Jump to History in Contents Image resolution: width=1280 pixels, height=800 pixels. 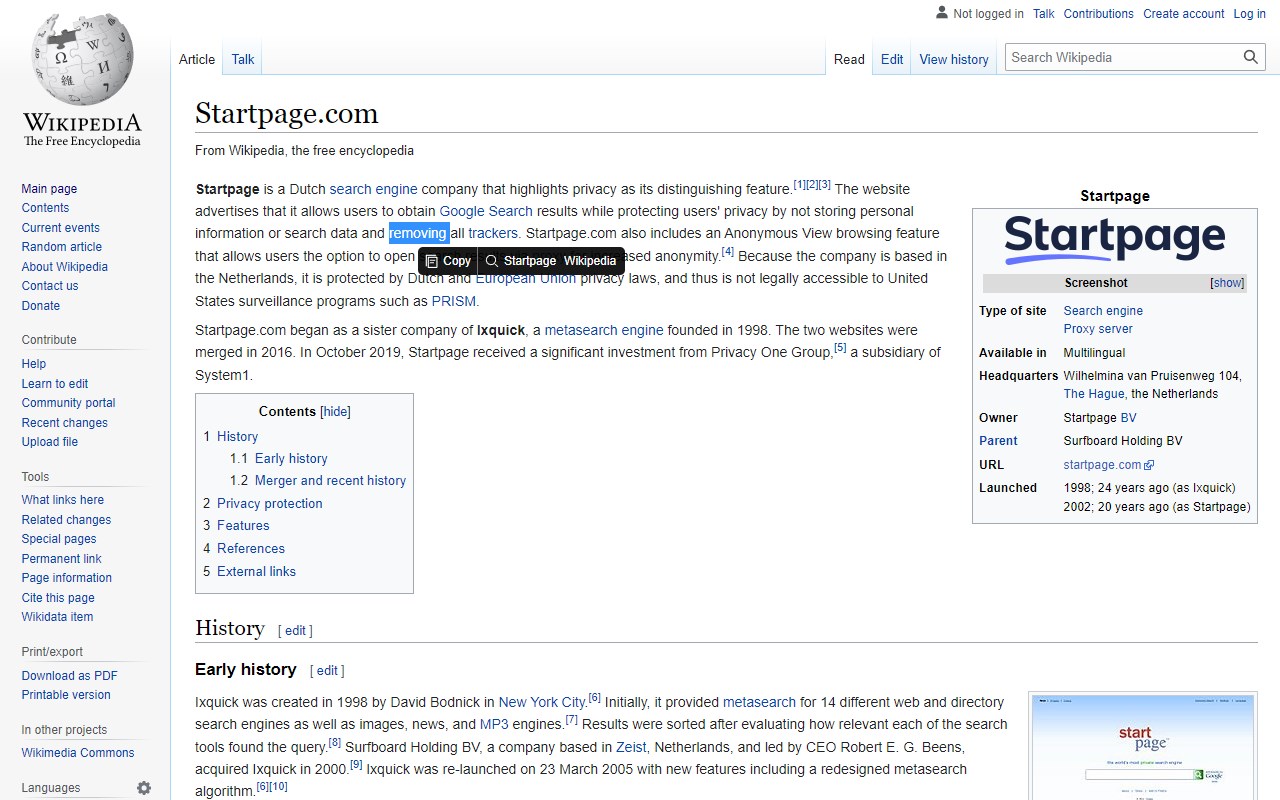tap(237, 437)
